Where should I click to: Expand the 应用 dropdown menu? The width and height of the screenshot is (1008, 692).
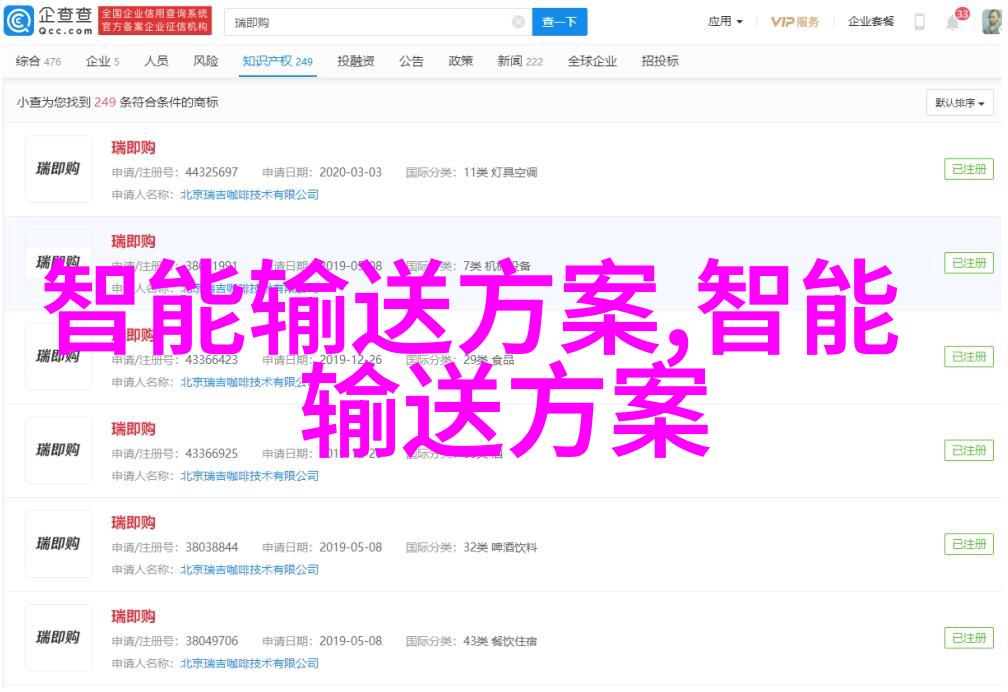click(725, 22)
